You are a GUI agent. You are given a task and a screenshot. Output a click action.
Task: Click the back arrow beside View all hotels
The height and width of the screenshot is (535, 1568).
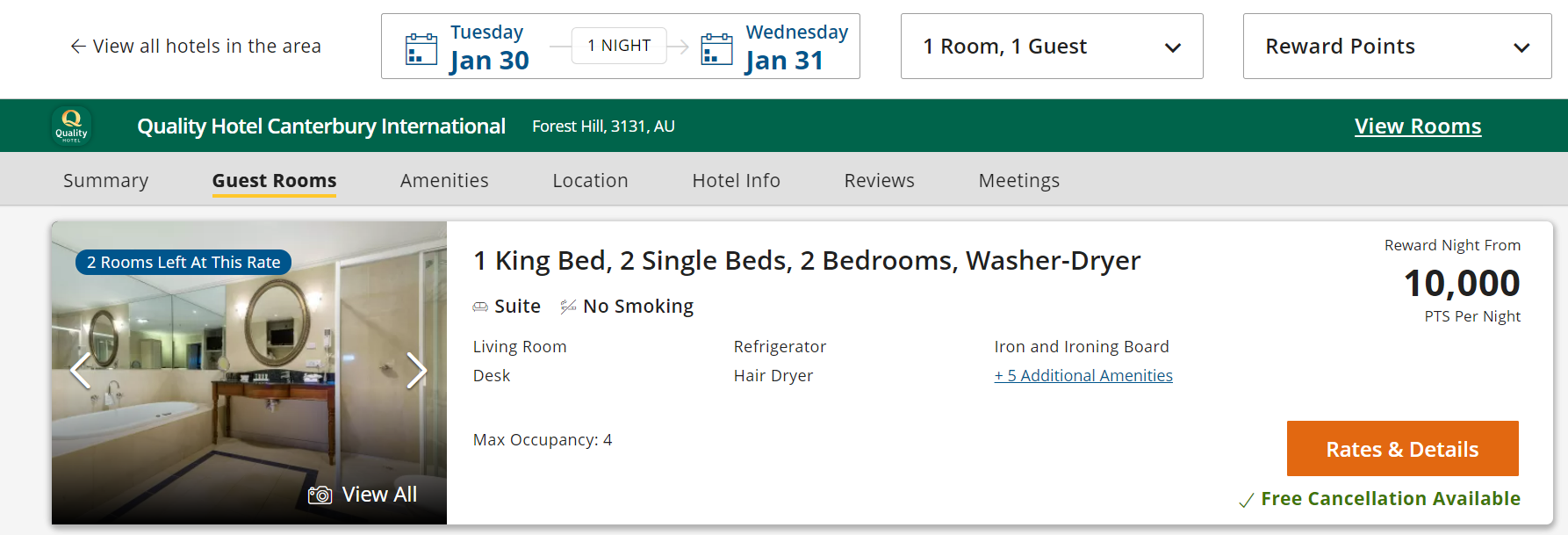click(x=78, y=47)
